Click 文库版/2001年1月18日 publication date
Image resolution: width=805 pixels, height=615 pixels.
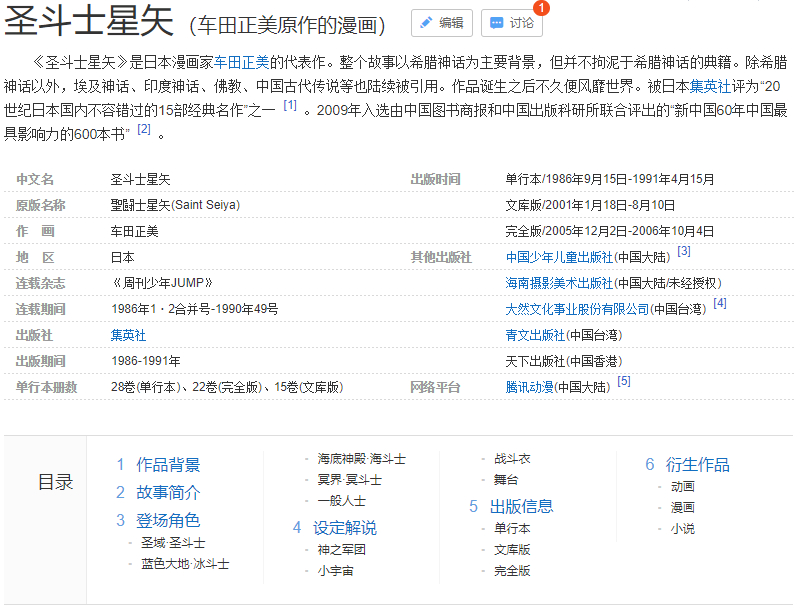(590, 205)
